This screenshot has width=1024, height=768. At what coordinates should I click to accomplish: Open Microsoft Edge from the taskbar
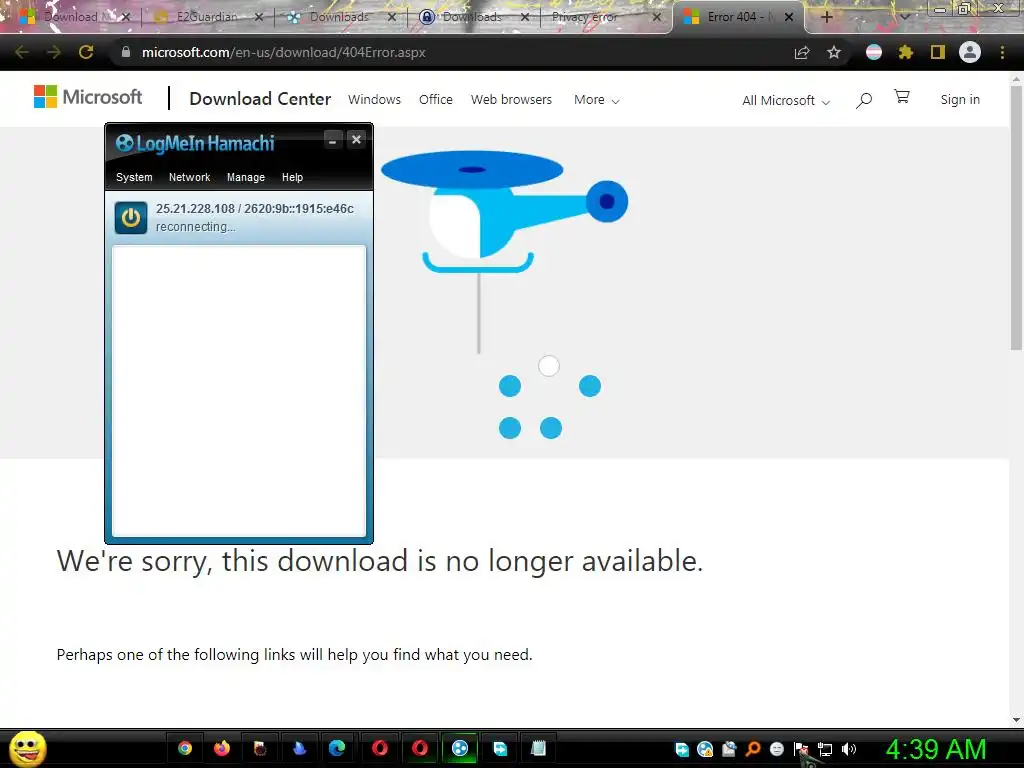[337, 748]
